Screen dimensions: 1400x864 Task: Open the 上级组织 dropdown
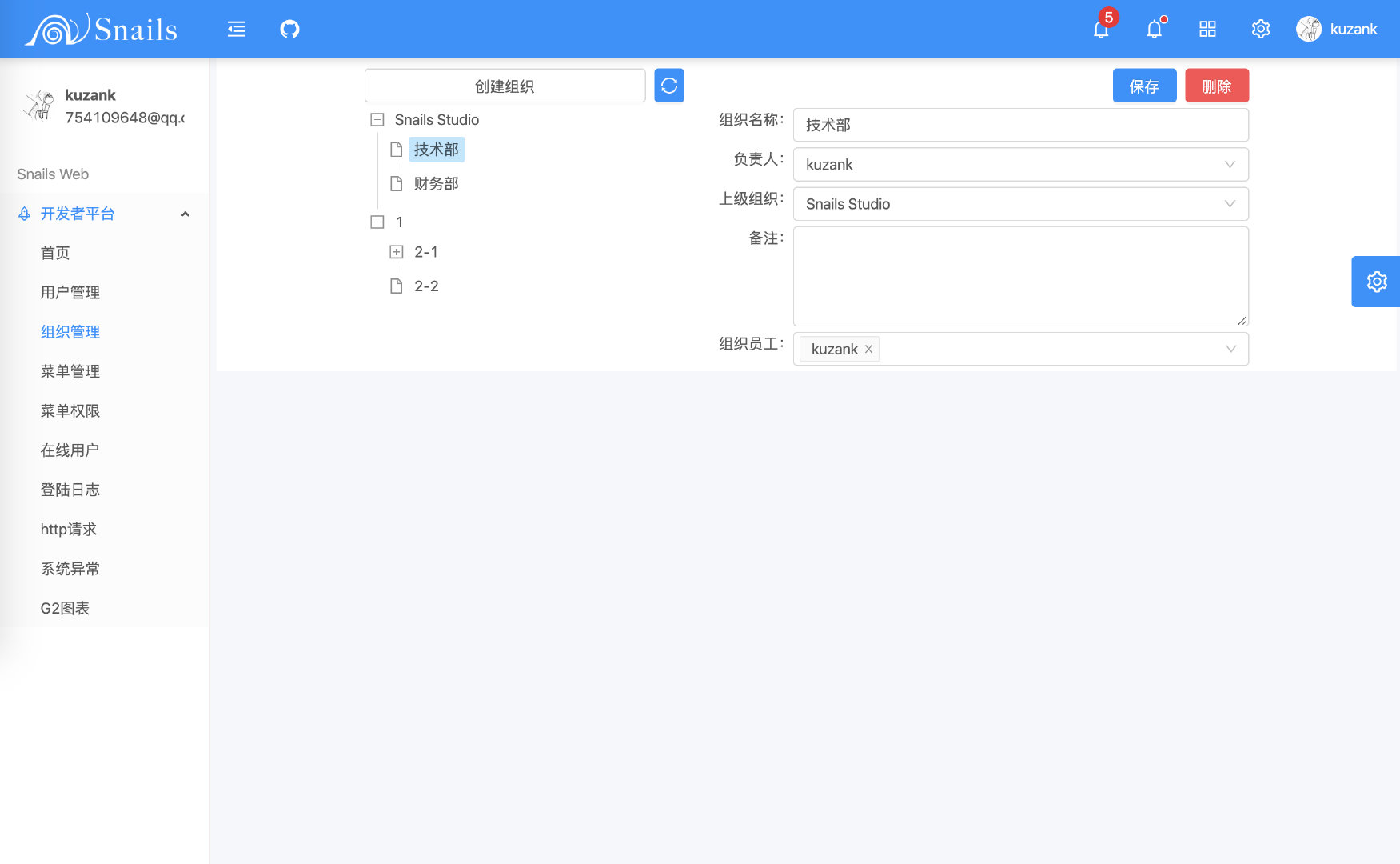pyautogui.click(x=1021, y=204)
